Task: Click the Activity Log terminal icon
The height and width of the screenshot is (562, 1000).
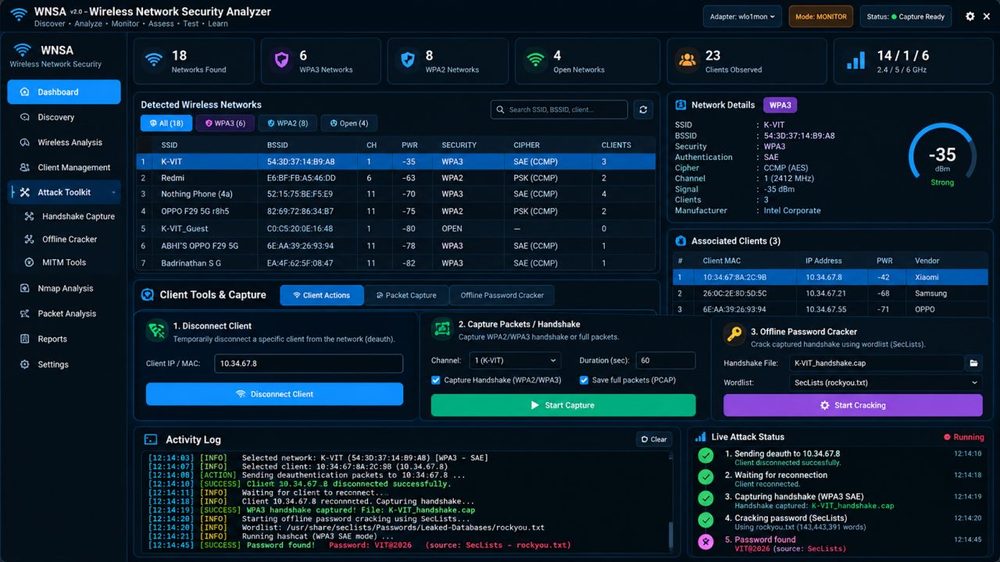Action: coord(151,440)
